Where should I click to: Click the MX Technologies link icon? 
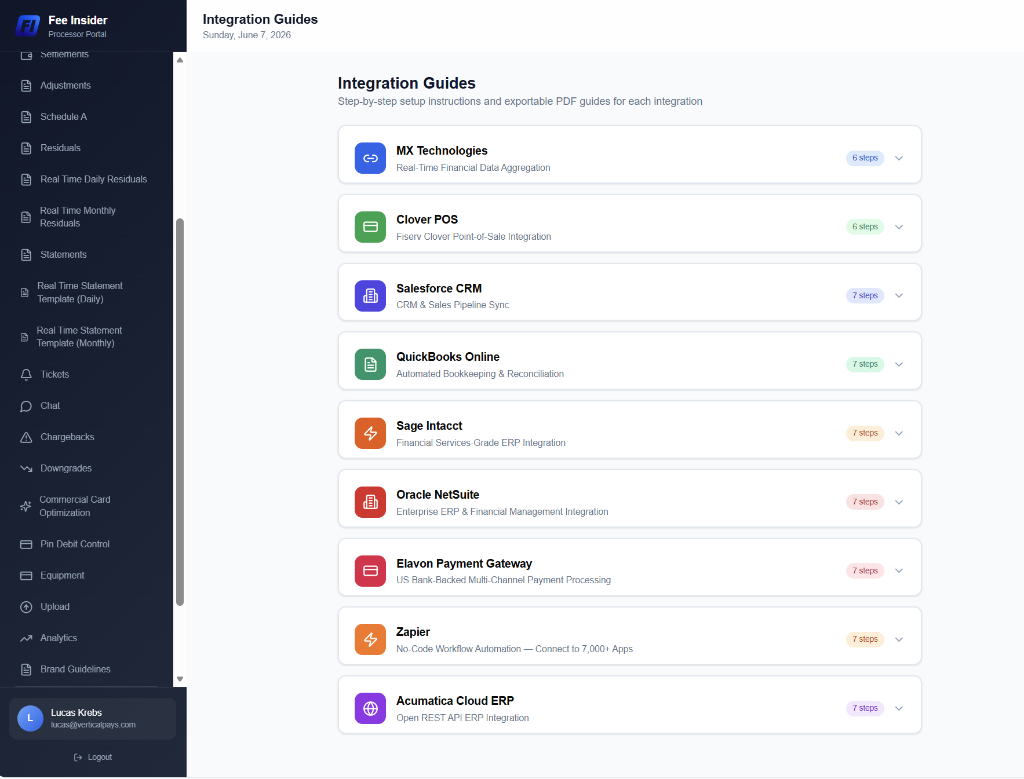coord(370,158)
